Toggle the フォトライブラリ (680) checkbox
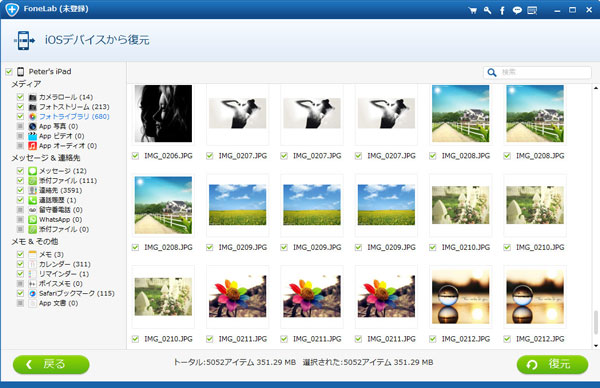 tap(20, 116)
